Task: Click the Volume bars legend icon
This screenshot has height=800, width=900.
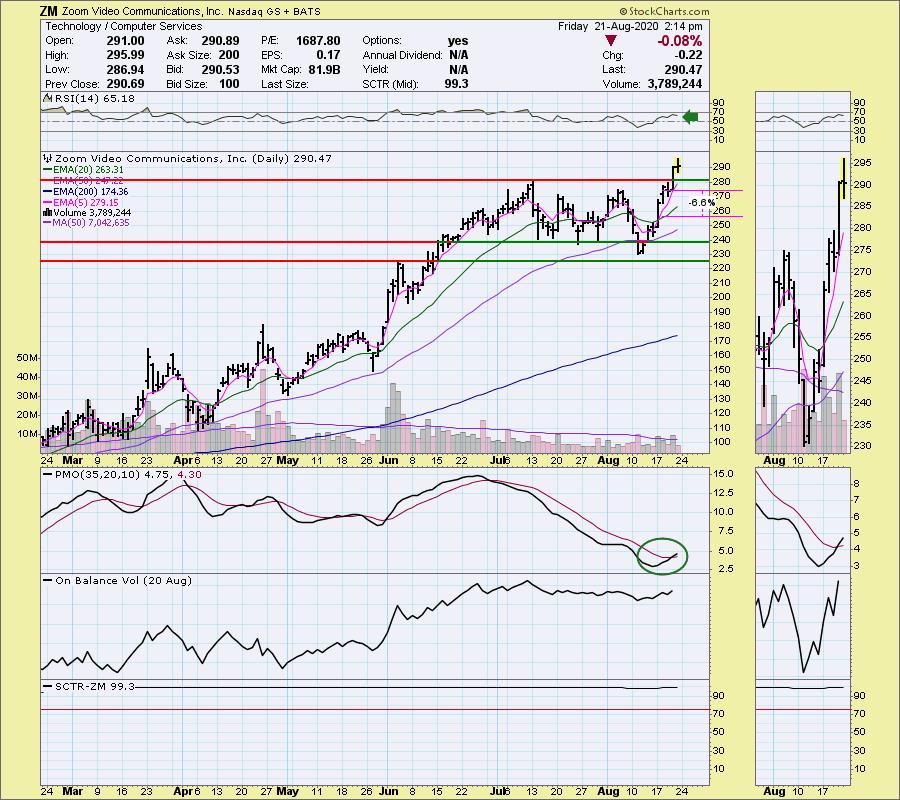Action: [x=45, y=212]
